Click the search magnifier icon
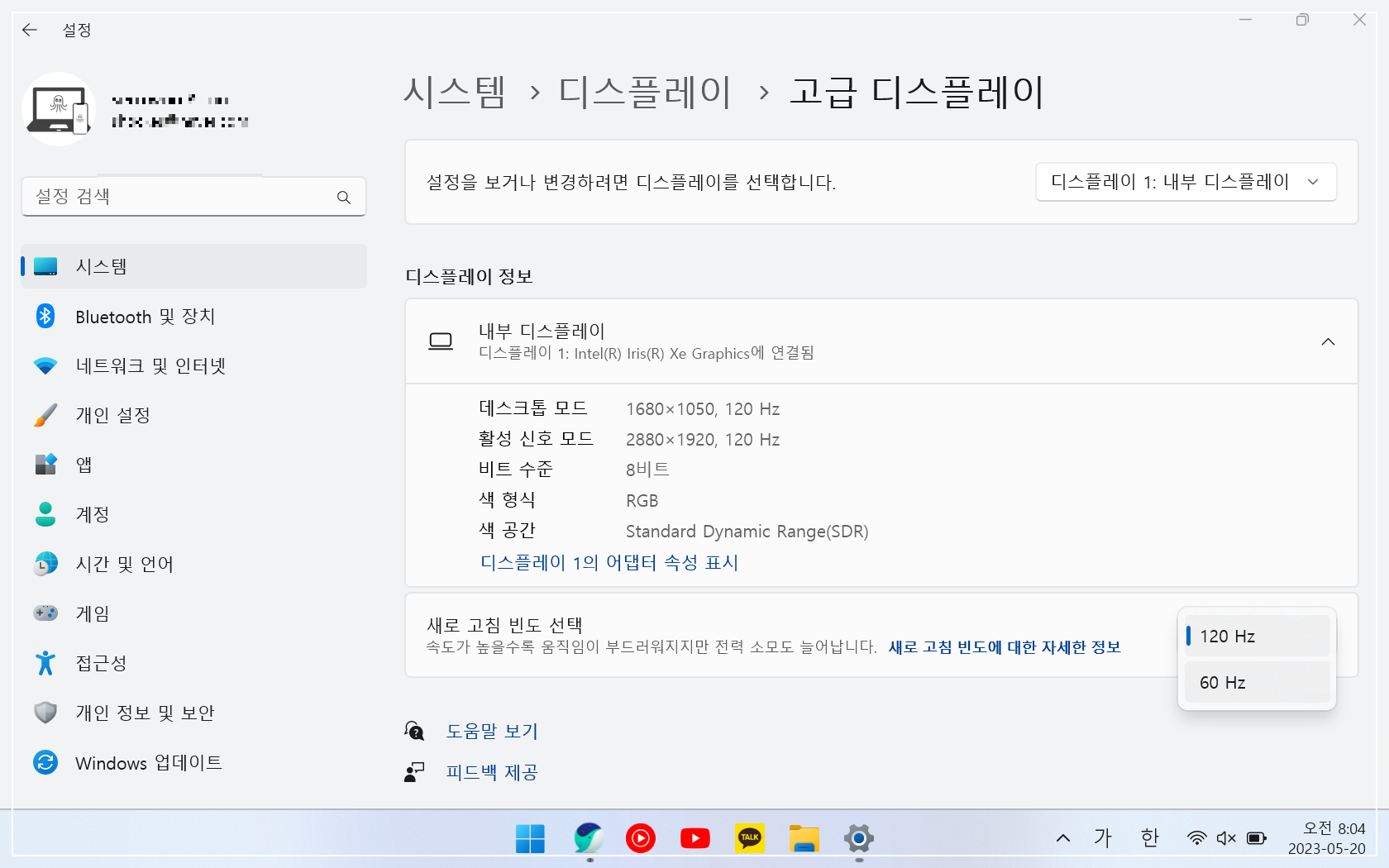The height and width of the screenshot is (868, 1389). click(x=344, y=197)
